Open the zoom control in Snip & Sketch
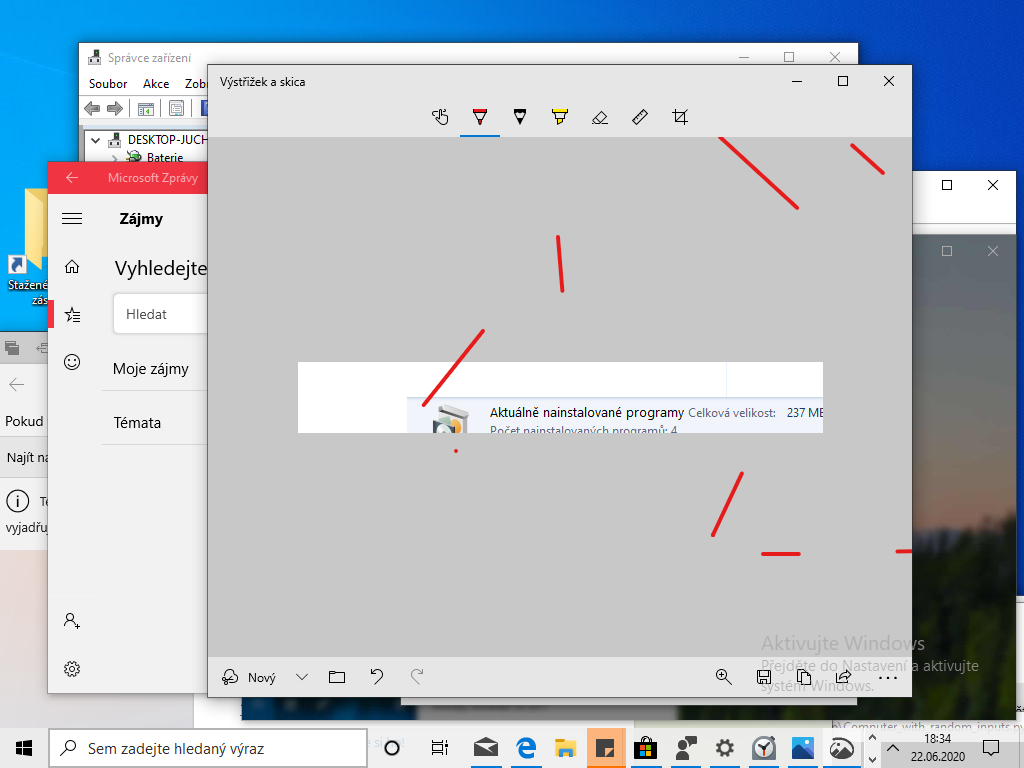 click(724, 677)
